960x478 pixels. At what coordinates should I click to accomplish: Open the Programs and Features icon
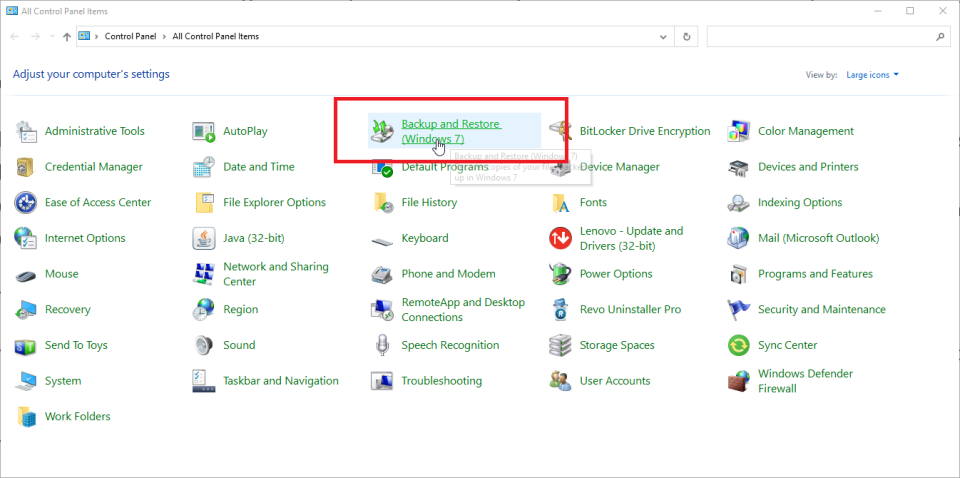[739, 274]
